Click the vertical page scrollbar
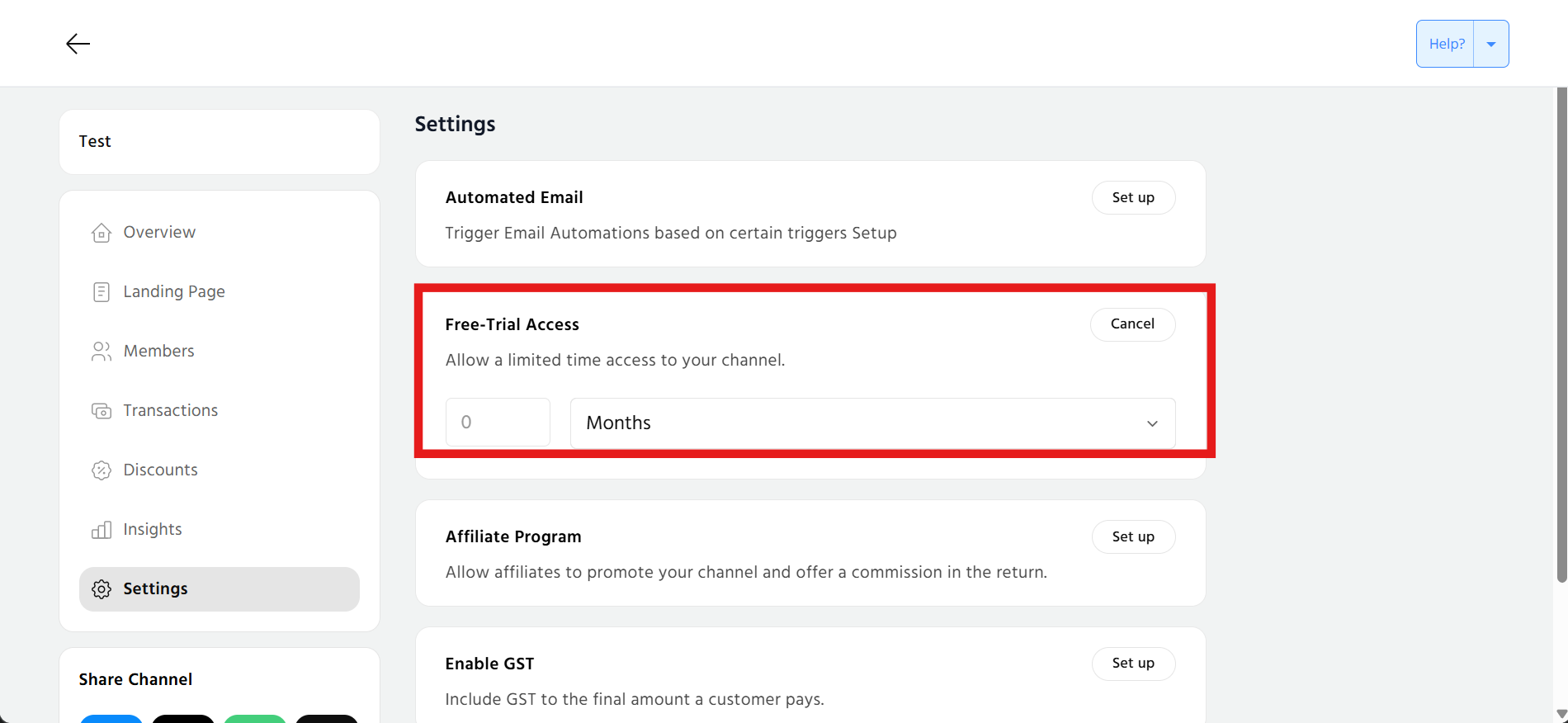1568x723 pixels. [x=1561, y=330]
